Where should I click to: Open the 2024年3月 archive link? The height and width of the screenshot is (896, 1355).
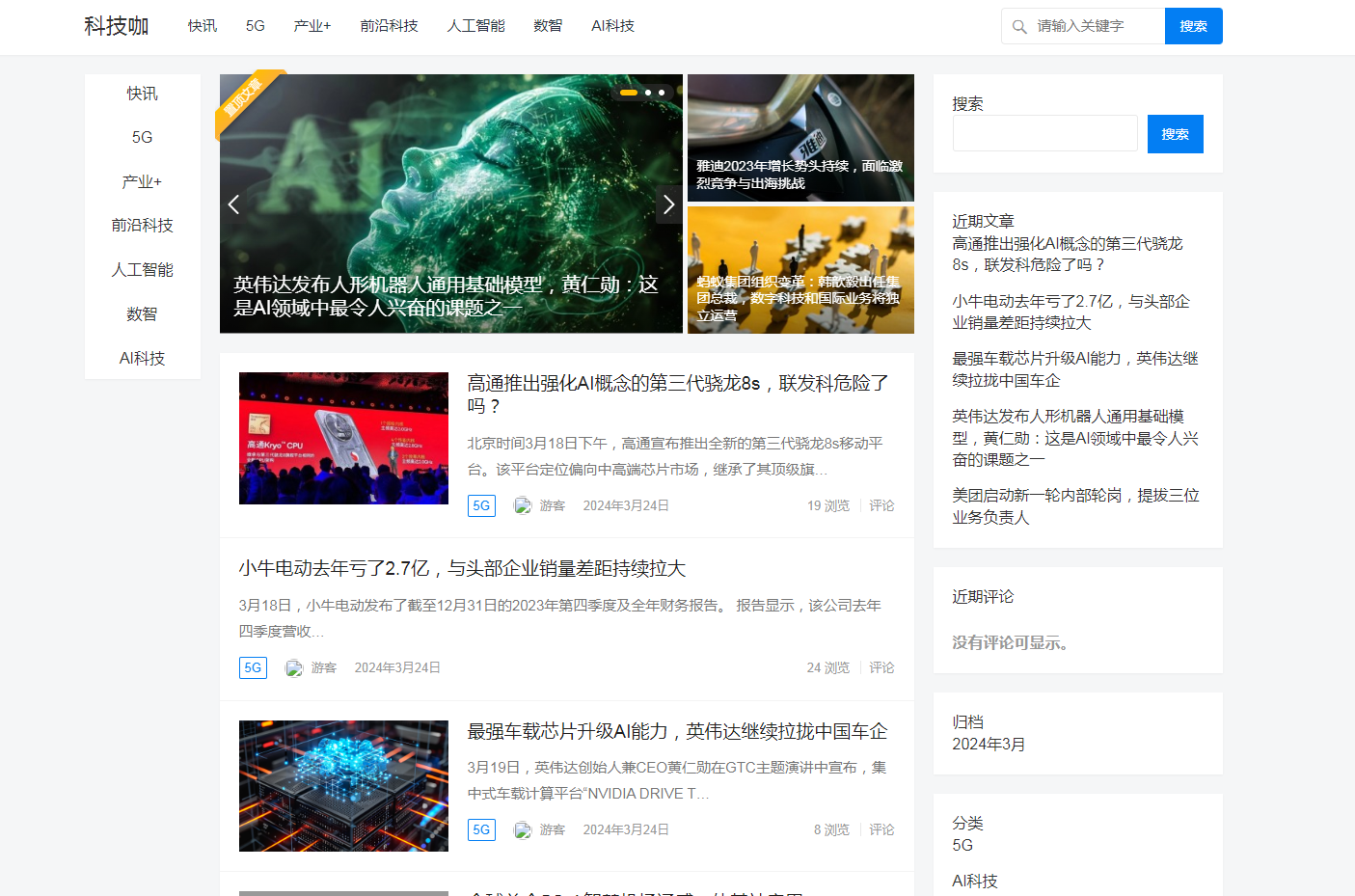(x=989, y=744)
